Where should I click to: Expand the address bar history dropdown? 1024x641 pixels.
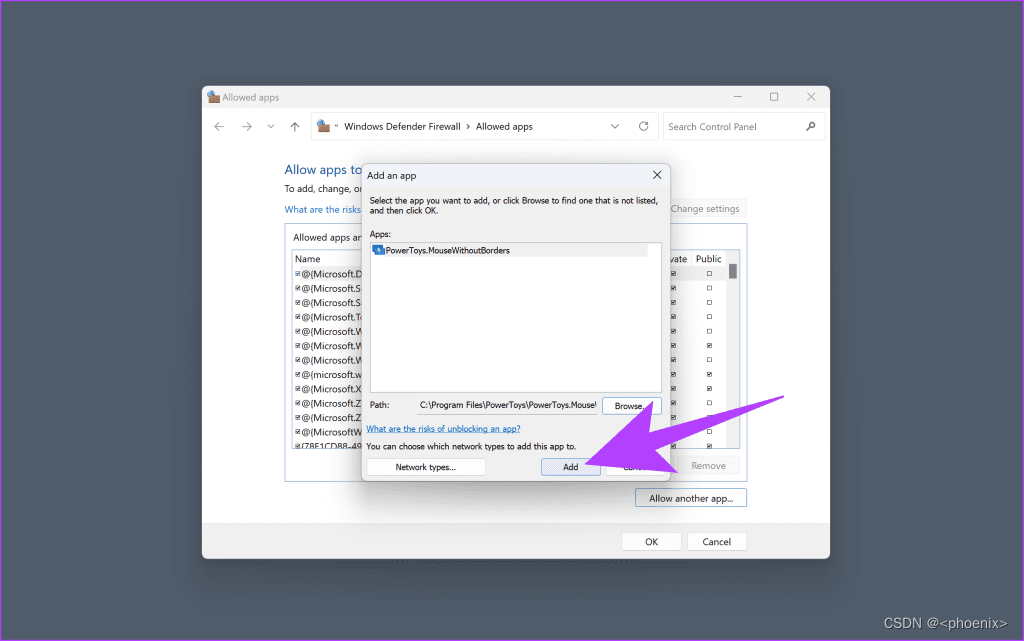tap(615, 127)
